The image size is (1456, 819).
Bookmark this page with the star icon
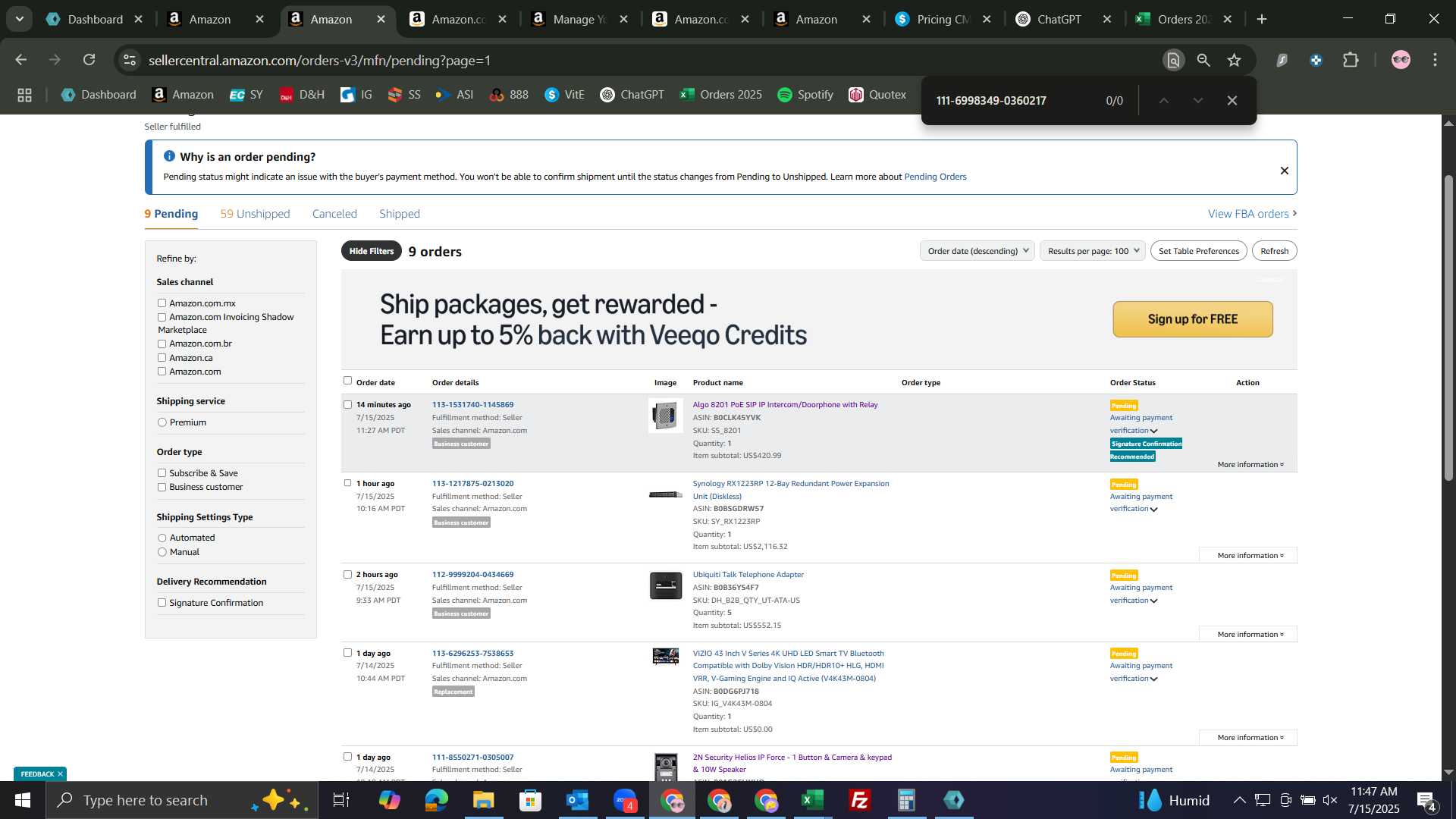[1235, 60]
